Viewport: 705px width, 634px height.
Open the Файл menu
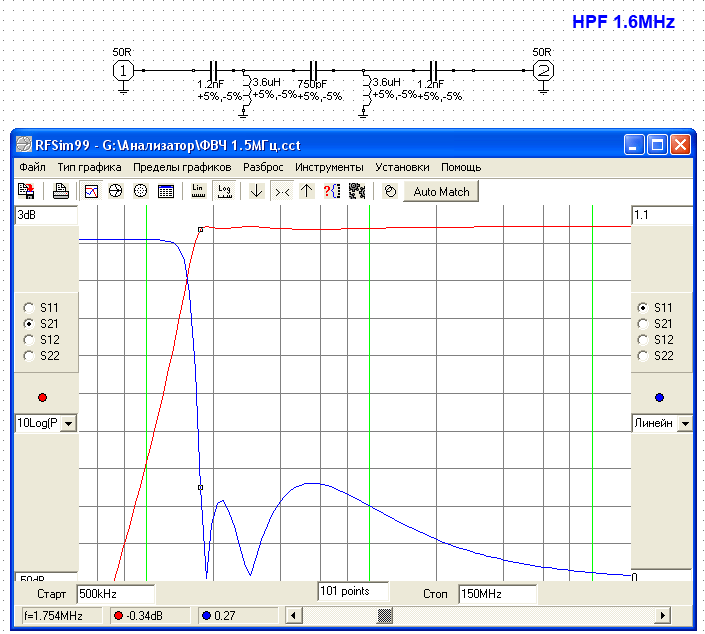pos(32,167)
